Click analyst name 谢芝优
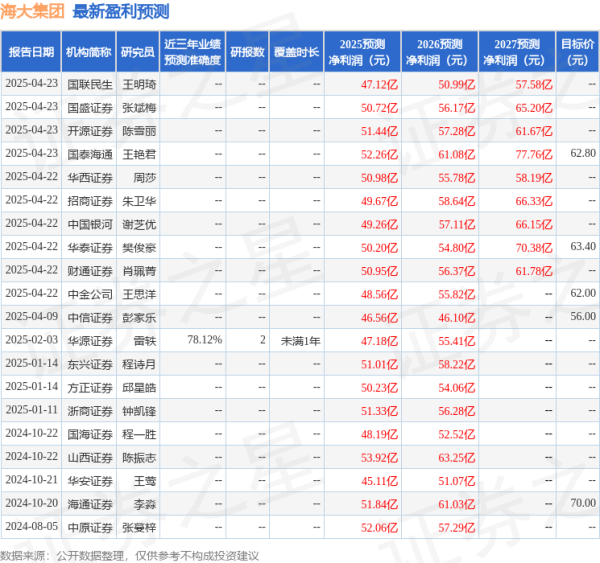 click(x=139, y=224)
